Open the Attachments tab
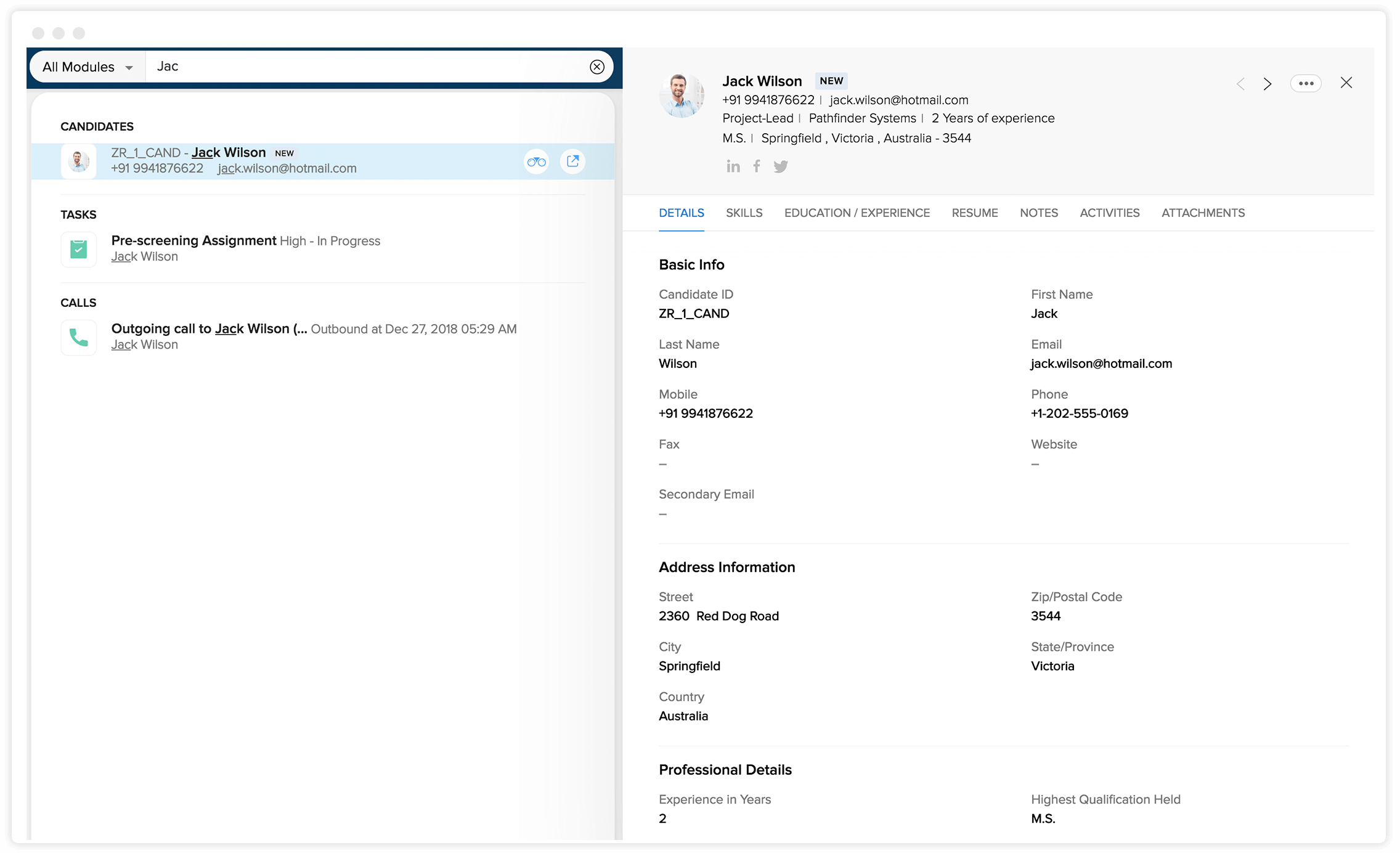The width and height of the screenshot is (1400, 853). tap(1203, 213)
